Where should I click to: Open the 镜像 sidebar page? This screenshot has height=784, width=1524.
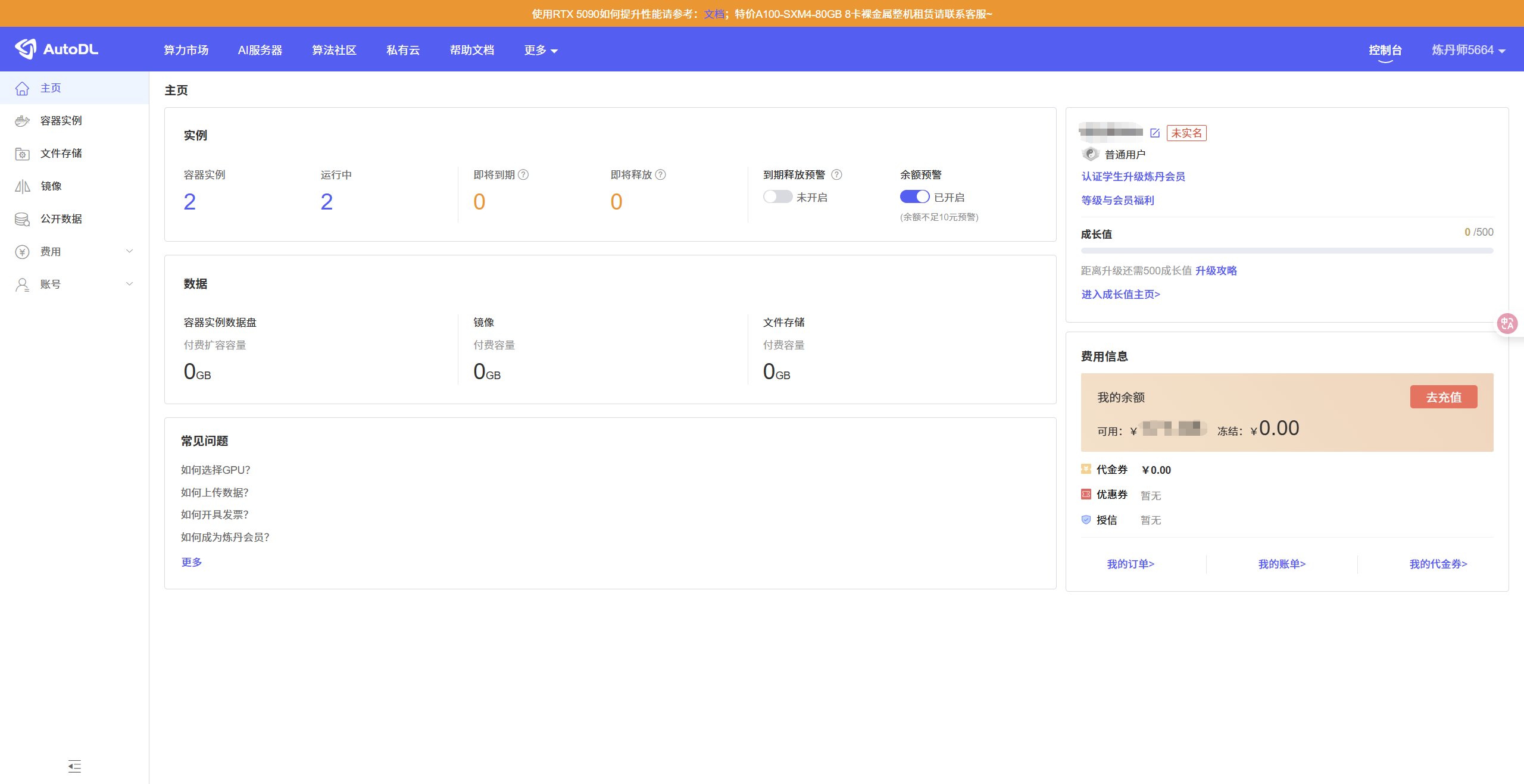52,186
